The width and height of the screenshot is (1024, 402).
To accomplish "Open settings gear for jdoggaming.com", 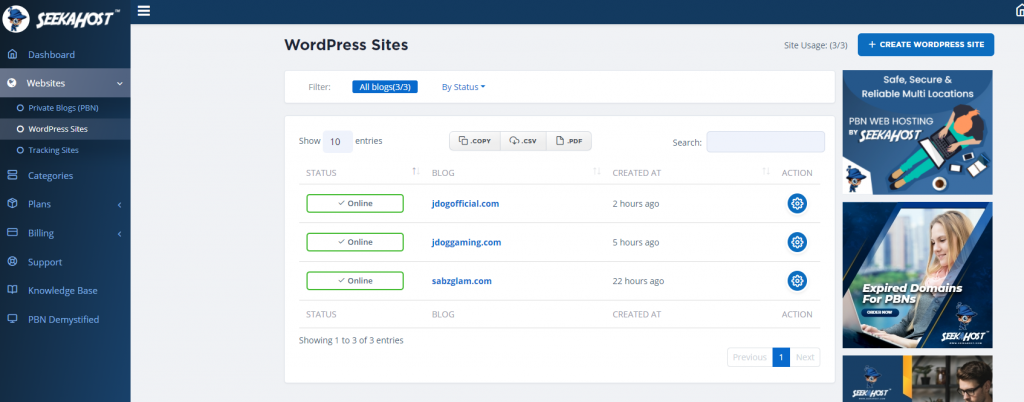I will pos(797,242).
